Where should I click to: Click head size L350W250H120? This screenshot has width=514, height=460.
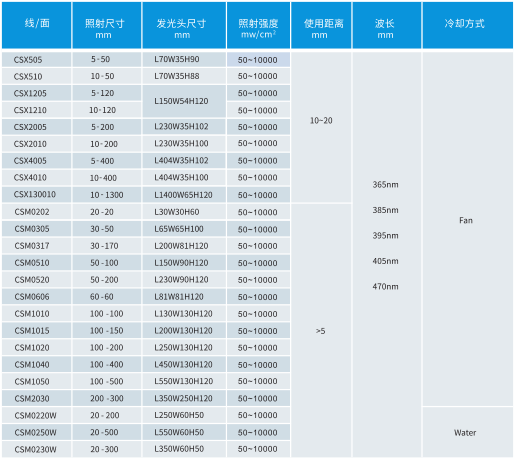pos(184,398)
